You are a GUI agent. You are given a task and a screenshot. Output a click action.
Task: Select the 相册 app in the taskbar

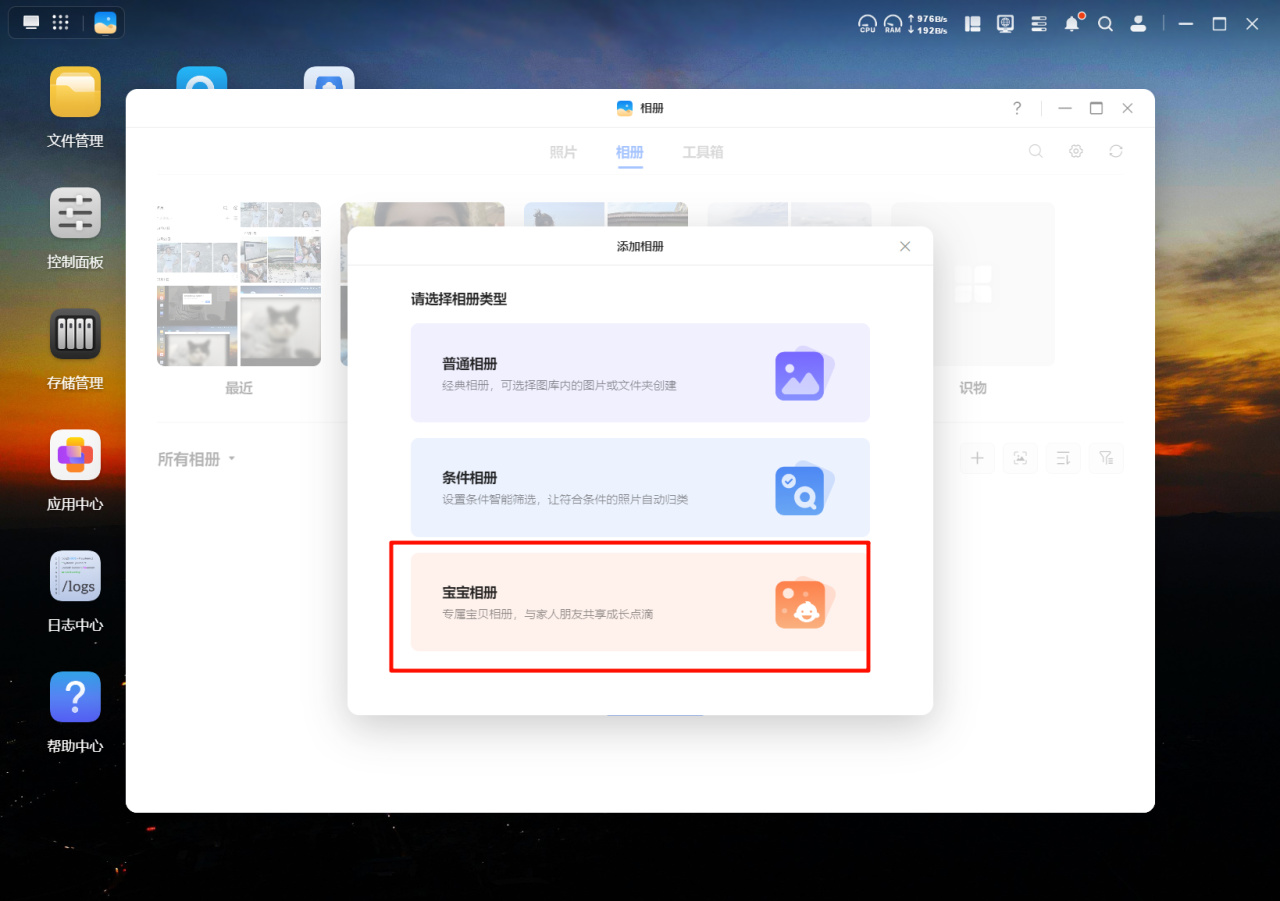[105, 23]
